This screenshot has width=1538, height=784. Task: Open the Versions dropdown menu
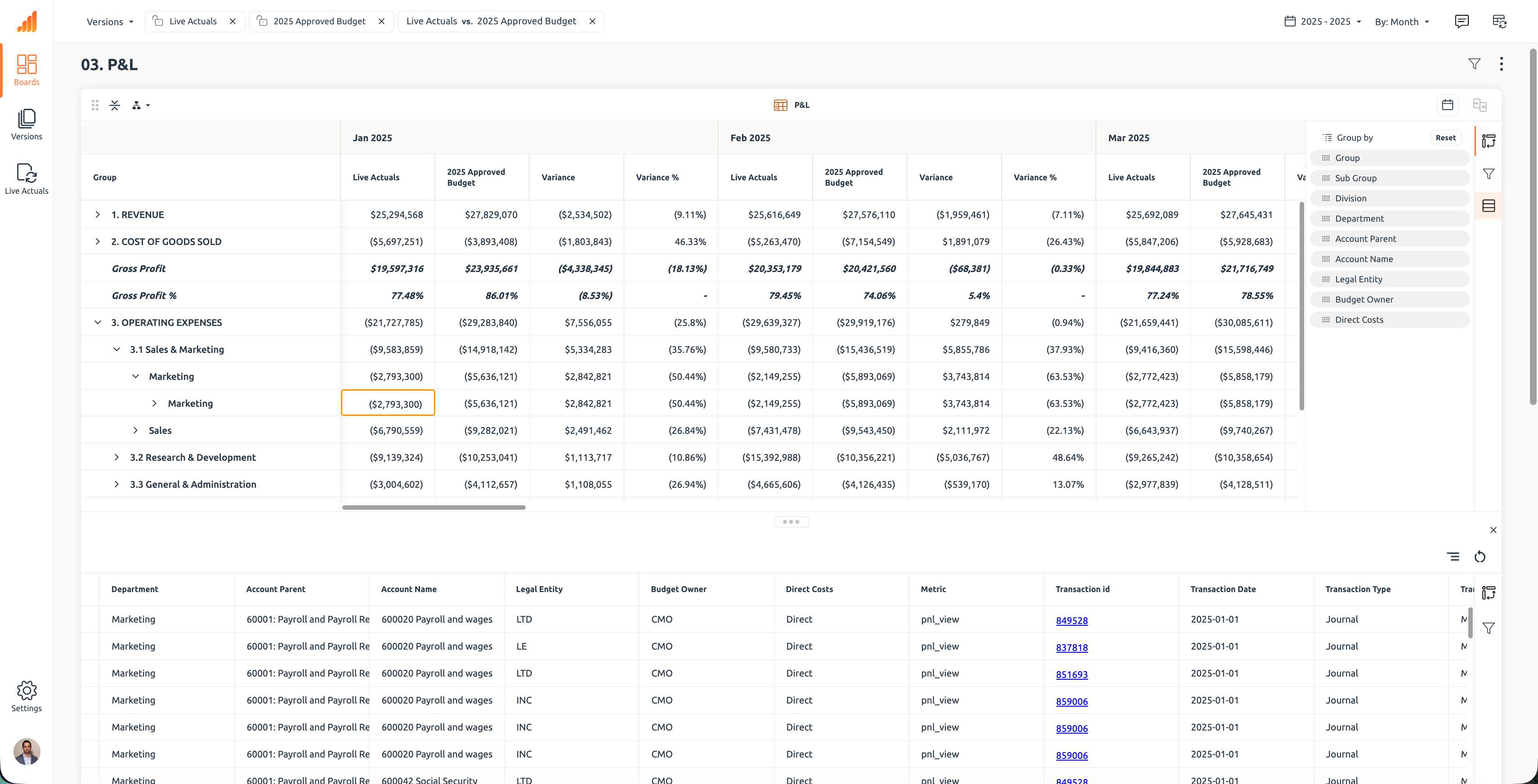pyautogui.click(x=109, y=22)
